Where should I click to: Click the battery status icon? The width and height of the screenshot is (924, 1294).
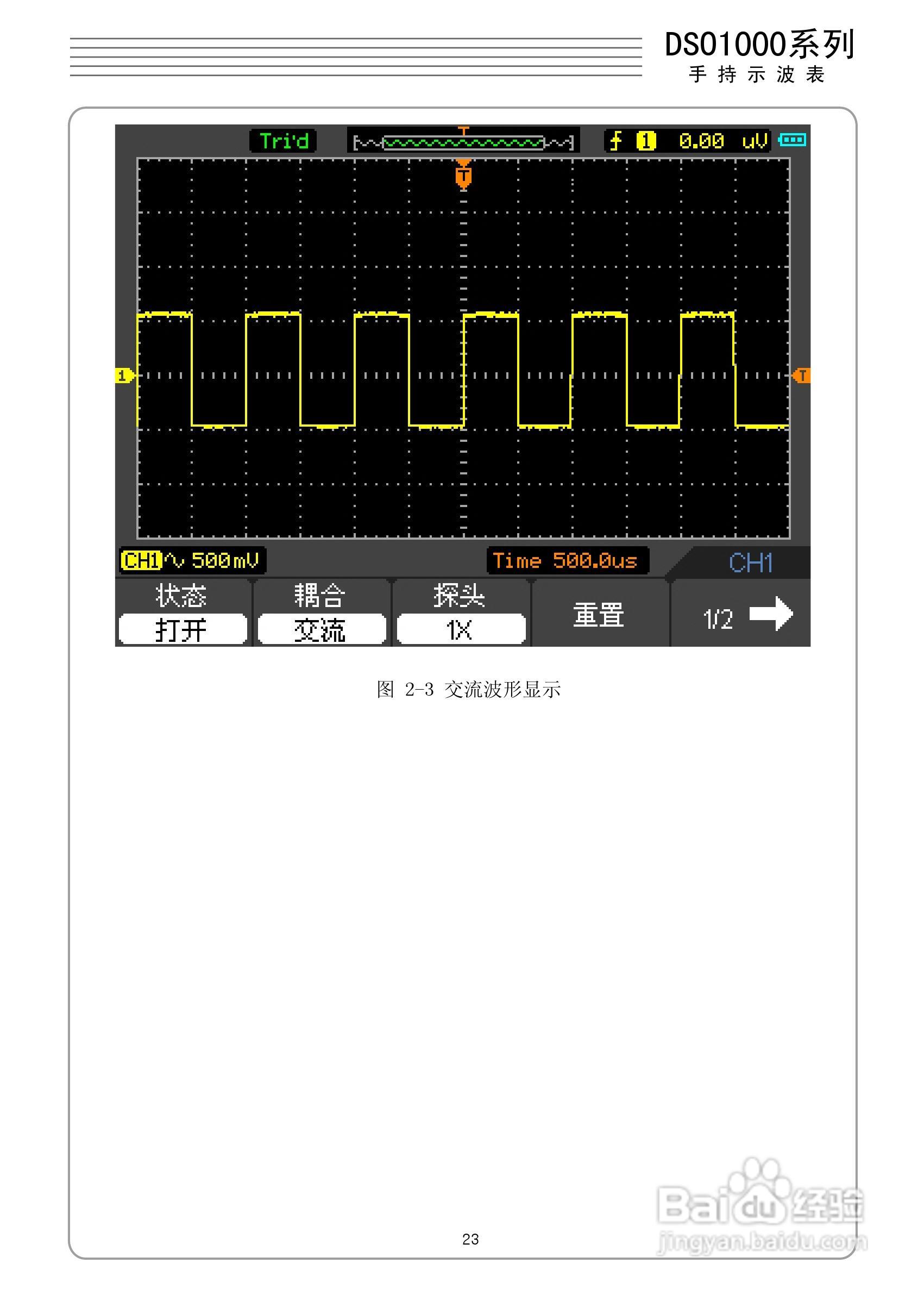point(793,140)
